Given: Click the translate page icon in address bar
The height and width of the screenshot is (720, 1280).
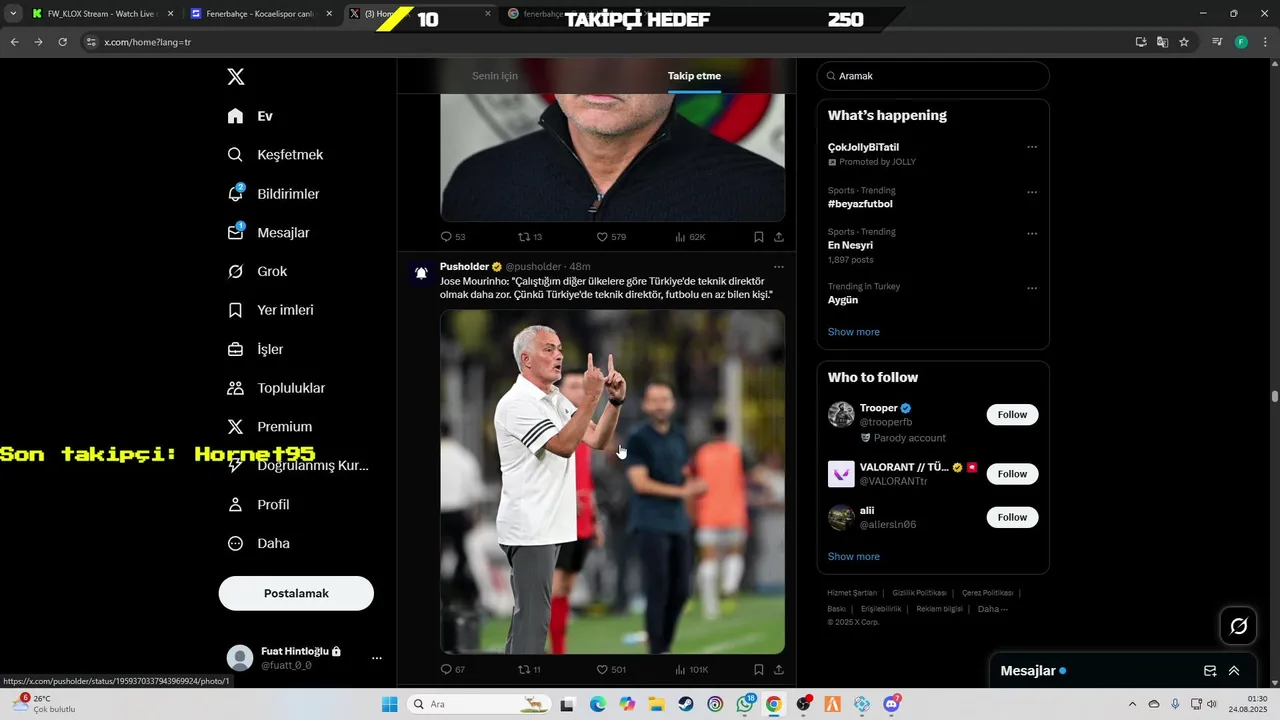Looking at the screenshot, I should point(1162,42).
